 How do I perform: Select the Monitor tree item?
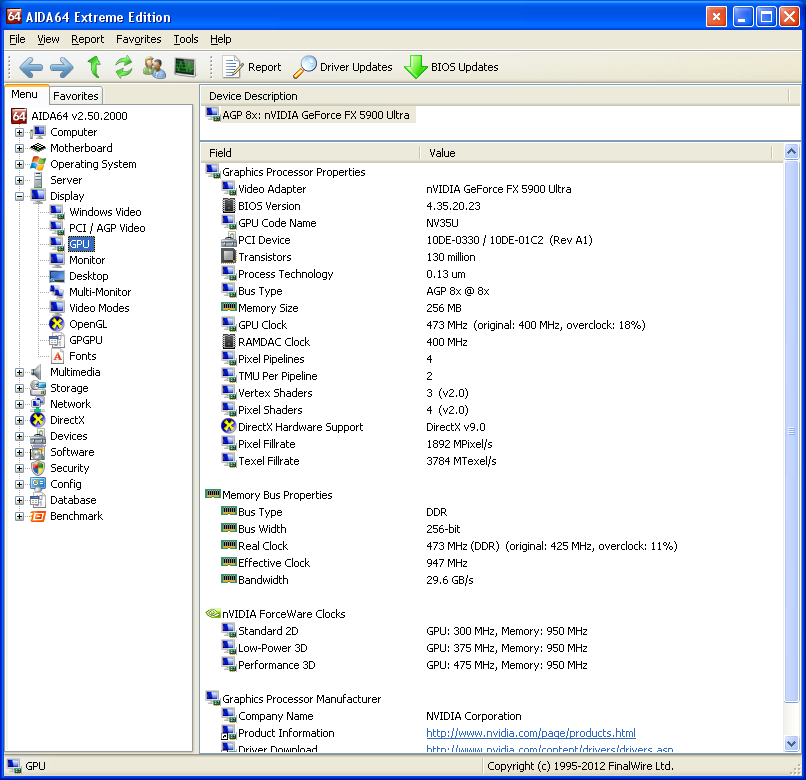(87, 260)
